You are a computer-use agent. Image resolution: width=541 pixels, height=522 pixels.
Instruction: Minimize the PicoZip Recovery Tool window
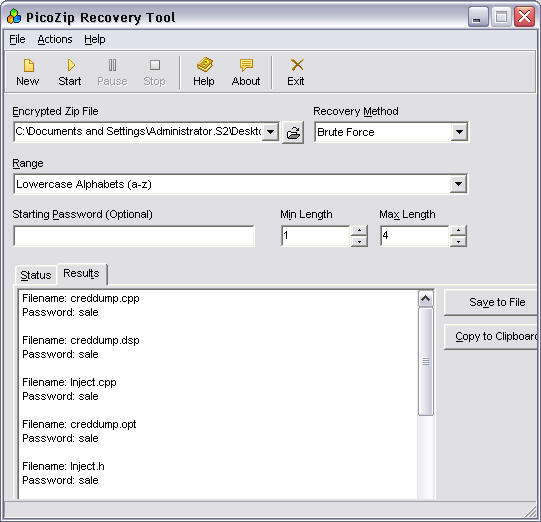coord(478,17)
